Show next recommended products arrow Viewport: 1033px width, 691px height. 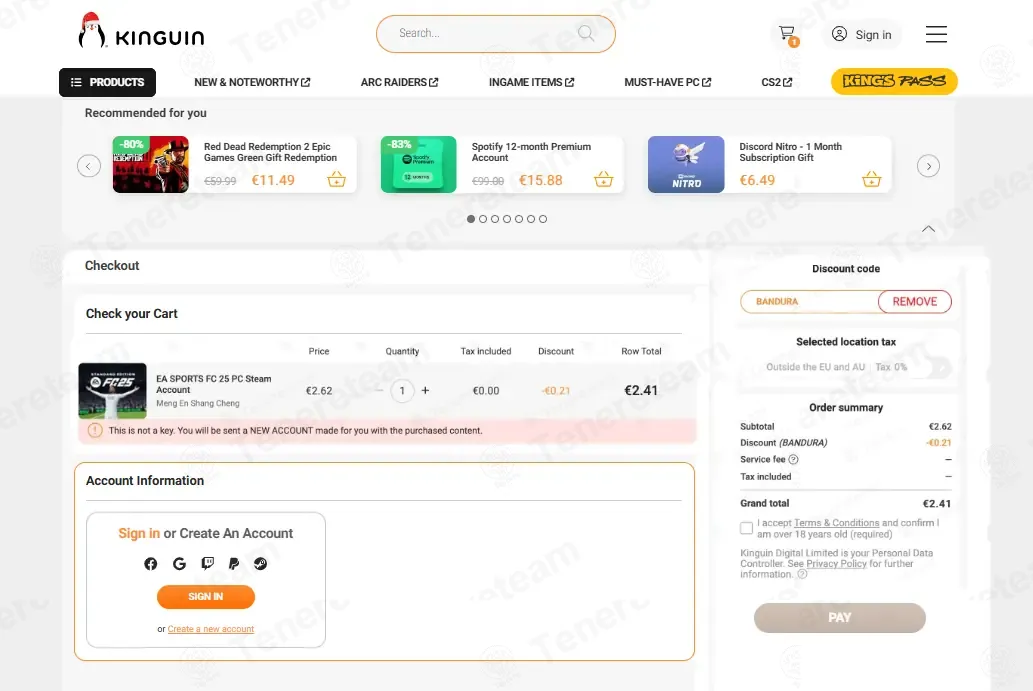pyautogui.click(x=928, y=166)
